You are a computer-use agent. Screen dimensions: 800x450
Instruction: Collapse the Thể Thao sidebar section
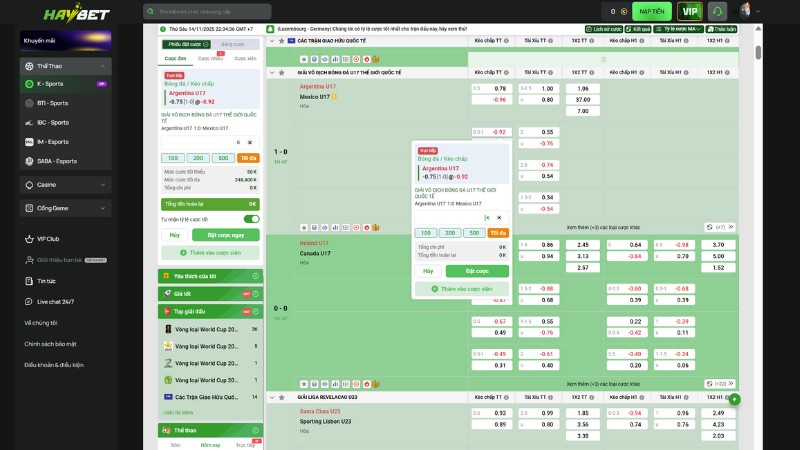(103, 66)
